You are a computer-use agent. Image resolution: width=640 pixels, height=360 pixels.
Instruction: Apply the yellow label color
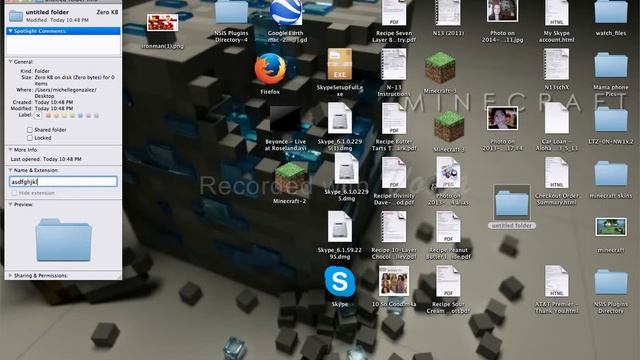point(64,116)
